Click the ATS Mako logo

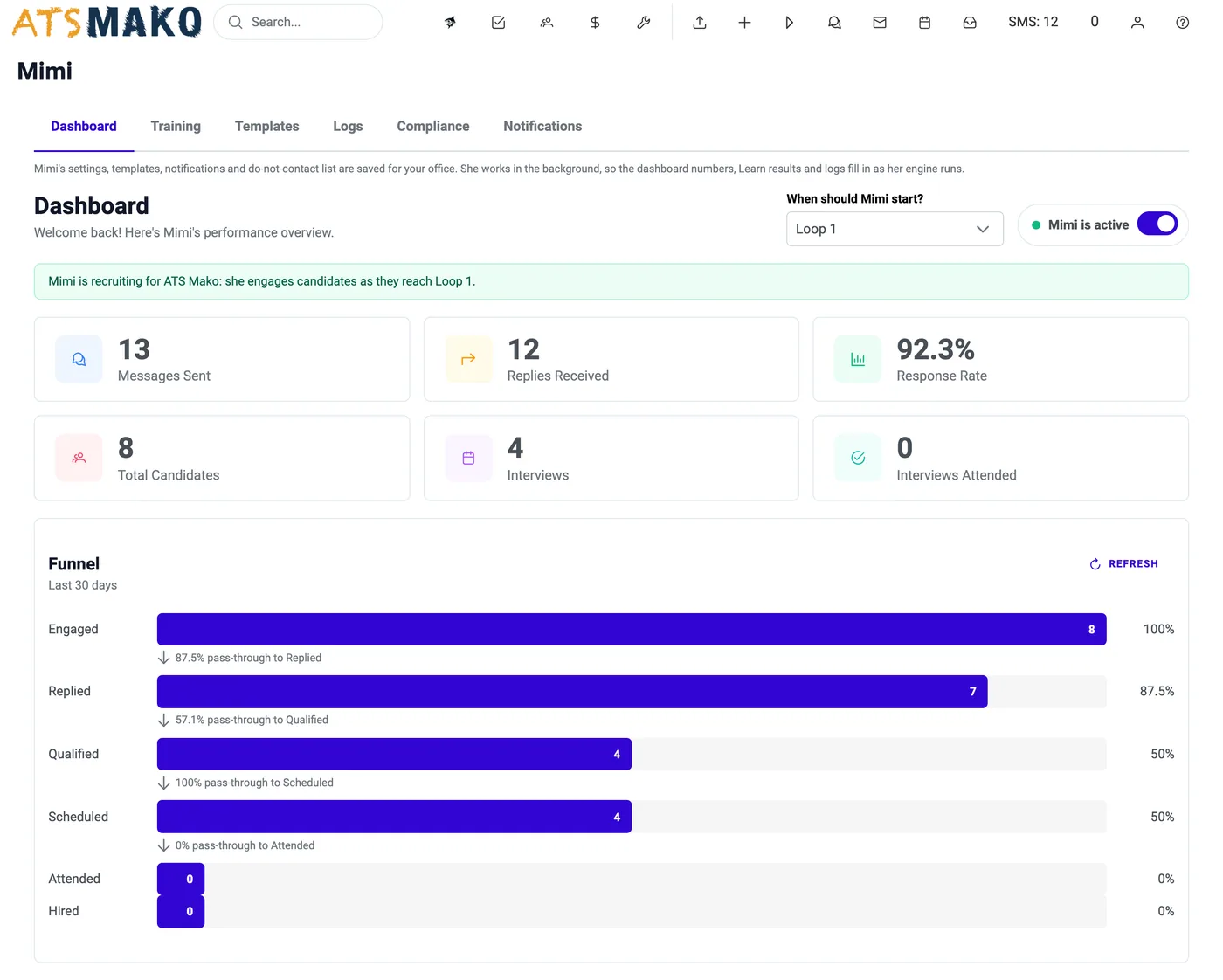pyautogui.click(x=107, y=22)
